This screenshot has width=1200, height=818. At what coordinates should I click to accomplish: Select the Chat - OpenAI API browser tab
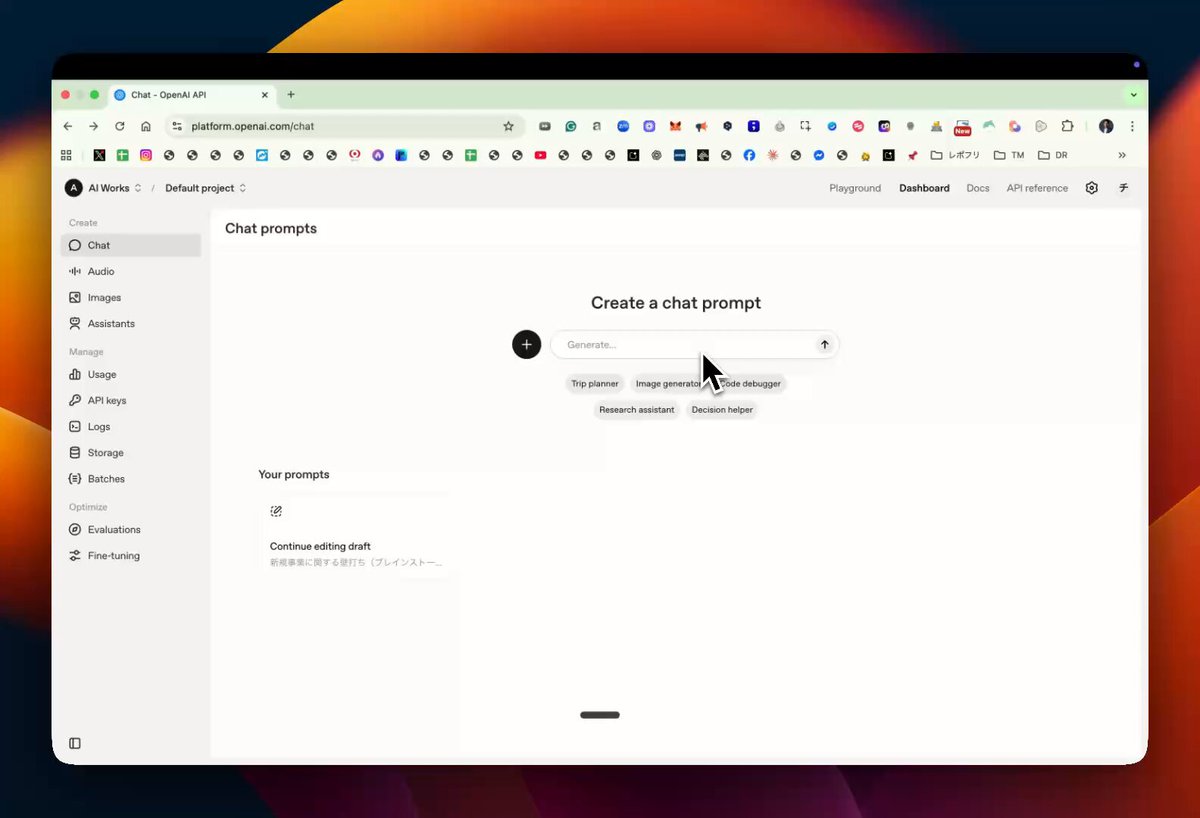[190, 95]
